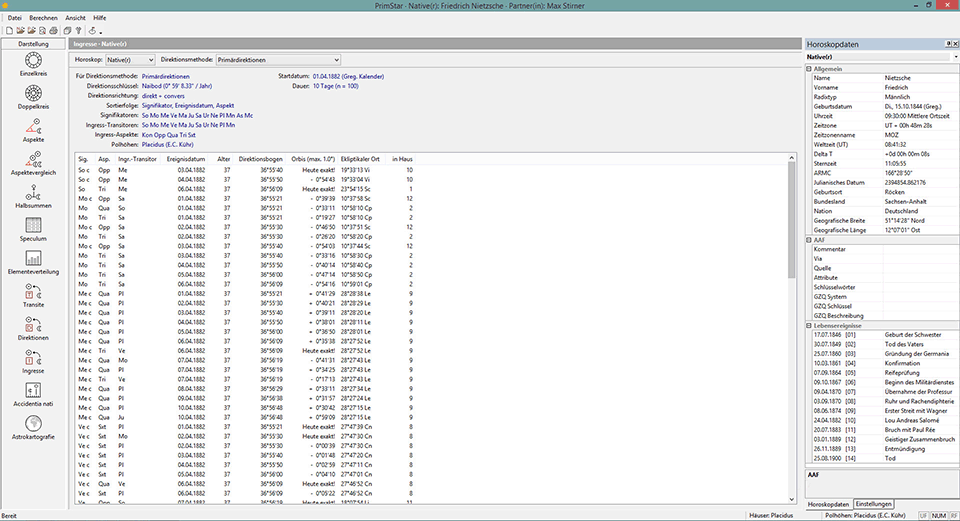Click the chart export toolbar icon
This screenshot has height=521, width=960.
point(92,31)
